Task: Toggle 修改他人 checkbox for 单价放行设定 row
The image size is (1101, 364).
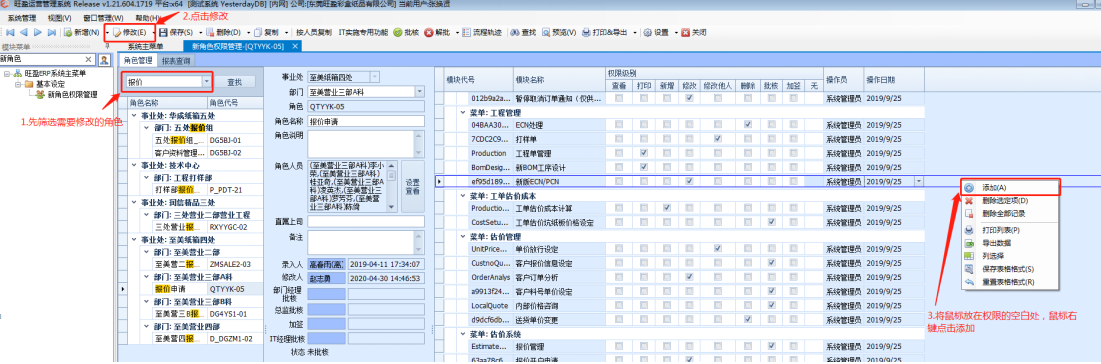Action: pyautogui.click(x=718, y=249)
